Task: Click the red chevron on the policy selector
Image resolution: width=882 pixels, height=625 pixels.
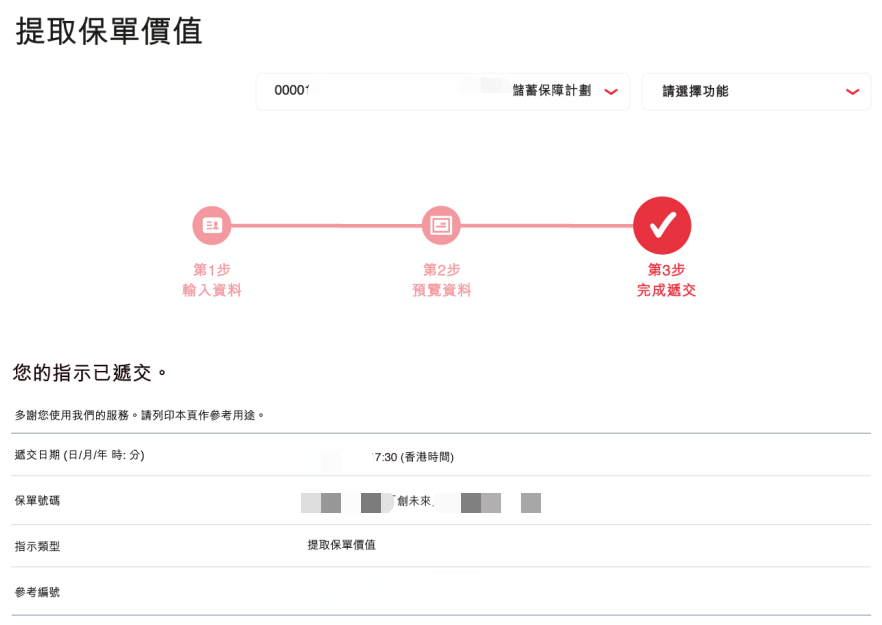Action: coord(611,92)
